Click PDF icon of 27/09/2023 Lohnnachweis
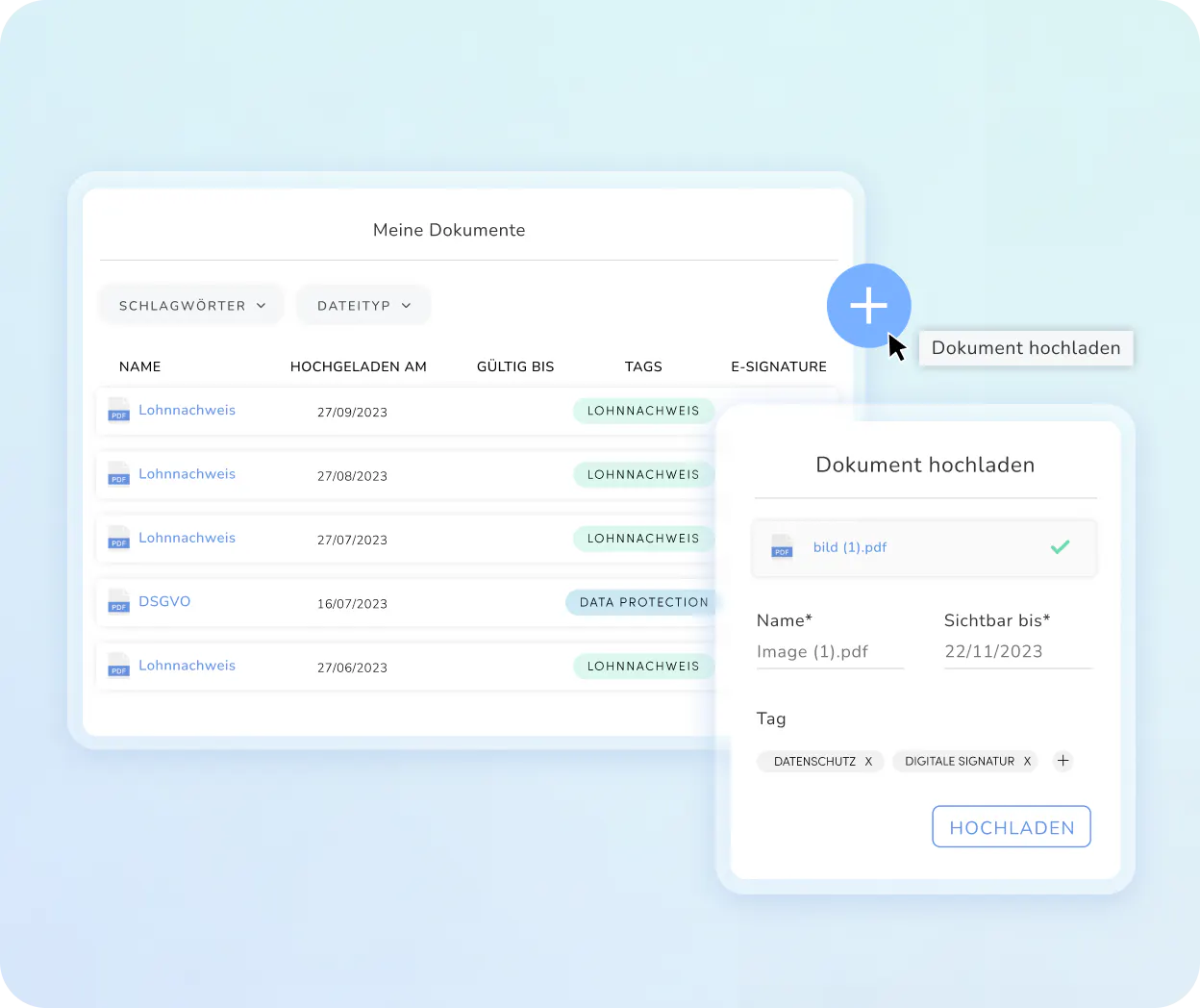 118,410
